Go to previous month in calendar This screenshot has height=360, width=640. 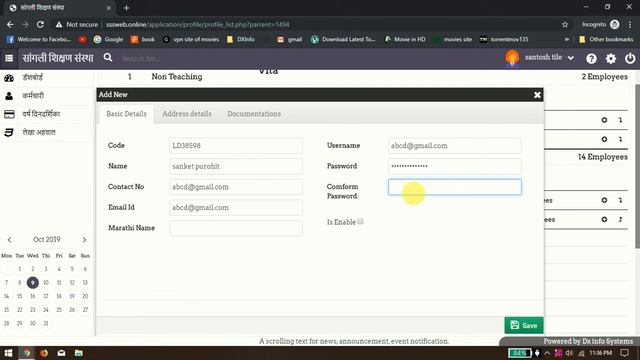9,240
